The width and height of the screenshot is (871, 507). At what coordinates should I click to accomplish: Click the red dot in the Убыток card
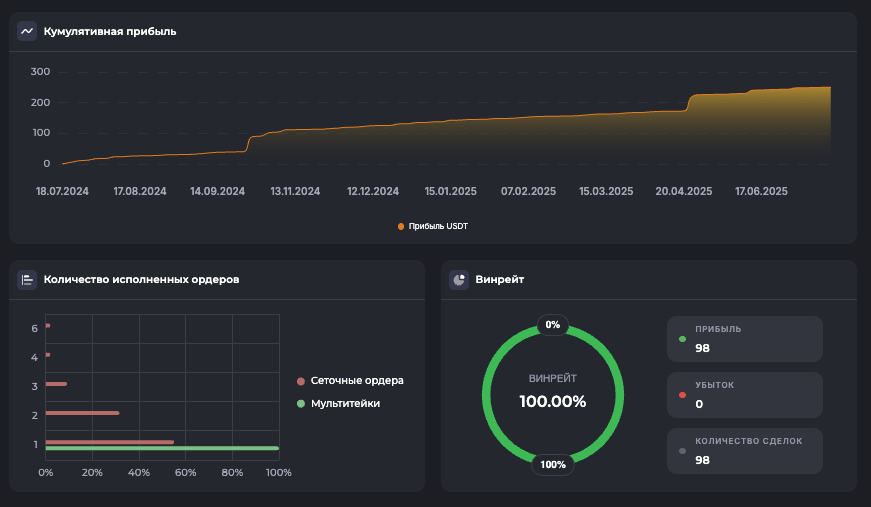(x=682, y=395)
